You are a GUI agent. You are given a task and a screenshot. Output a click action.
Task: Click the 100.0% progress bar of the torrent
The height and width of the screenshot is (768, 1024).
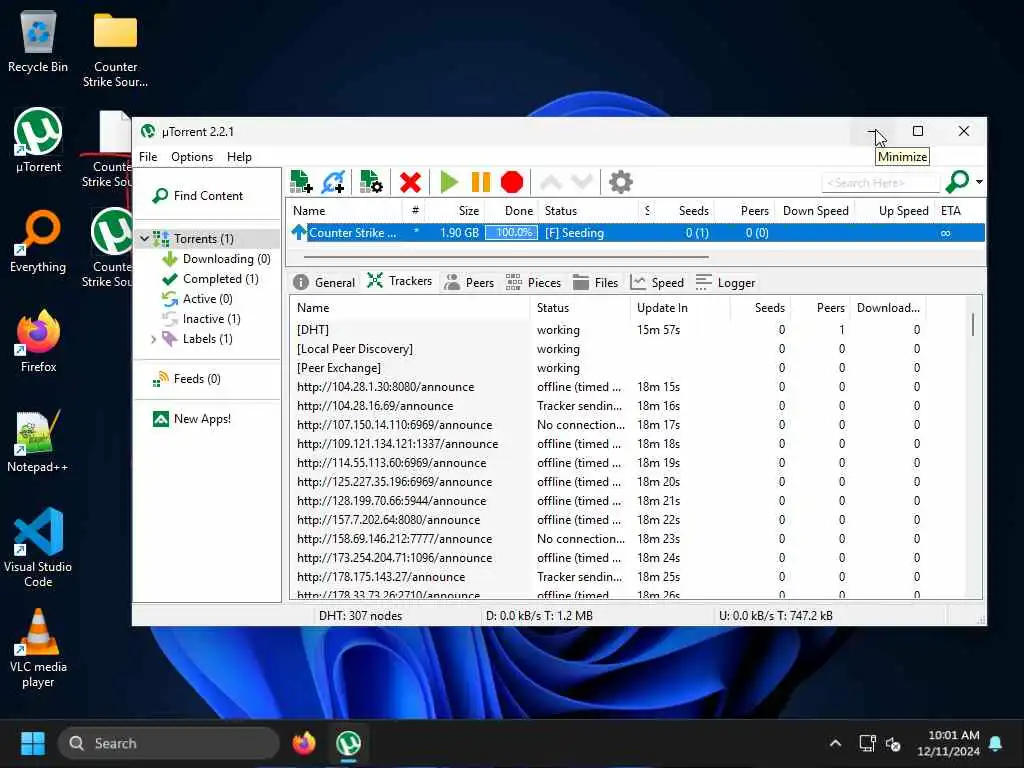point(511,232)
